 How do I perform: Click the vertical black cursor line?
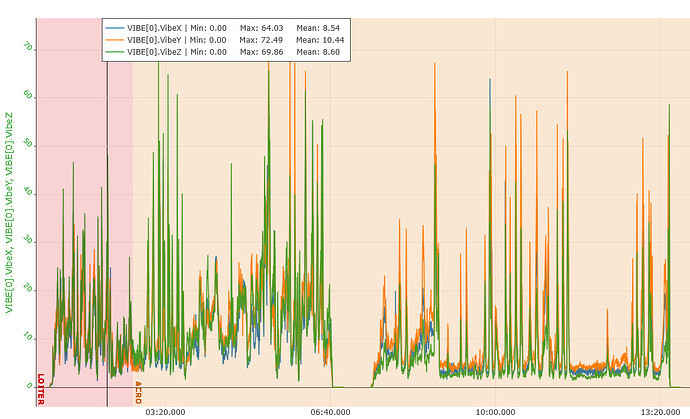click(108, 250)
